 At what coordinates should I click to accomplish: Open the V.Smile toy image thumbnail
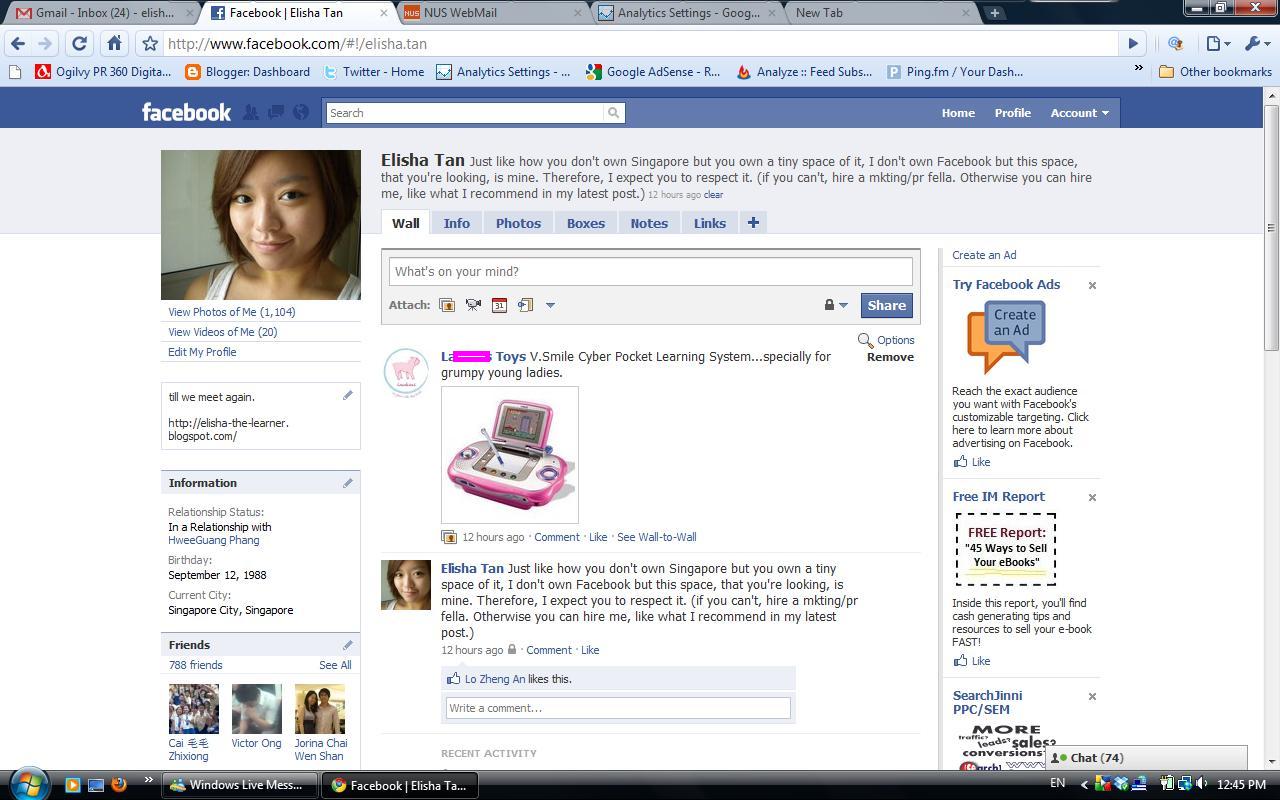(510, 455)
